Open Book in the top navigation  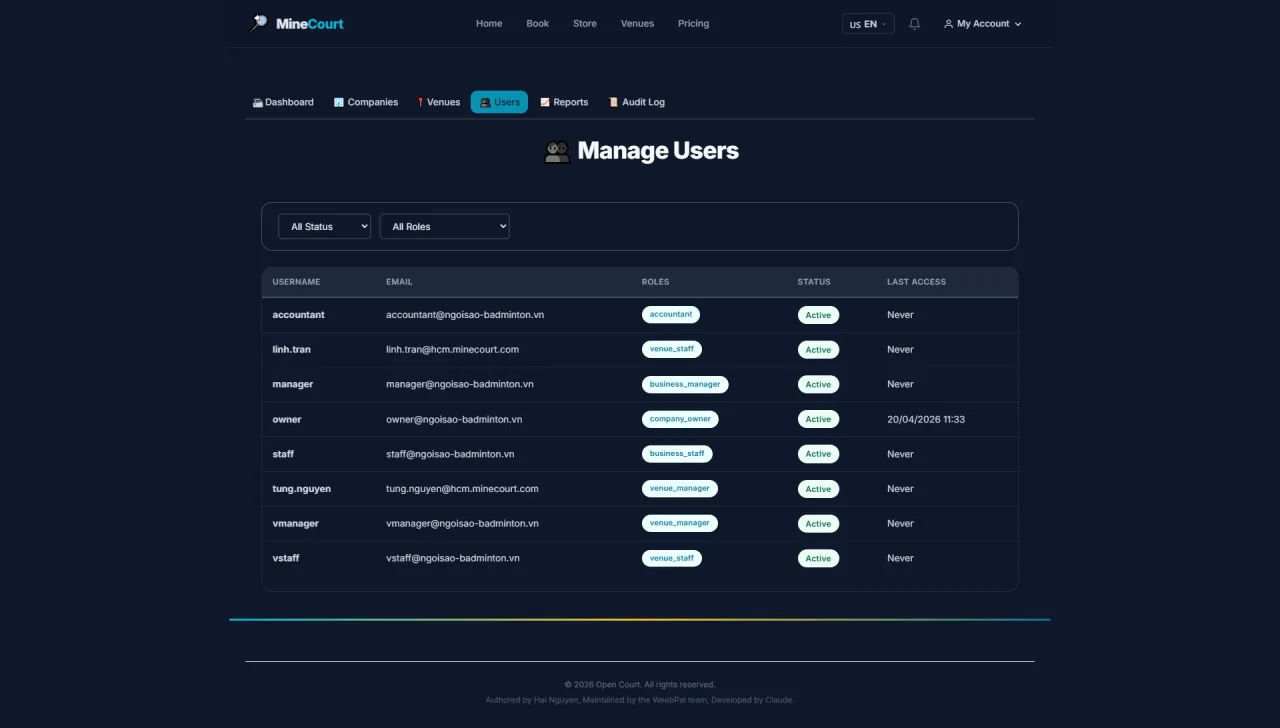click(x=538, y=24)
